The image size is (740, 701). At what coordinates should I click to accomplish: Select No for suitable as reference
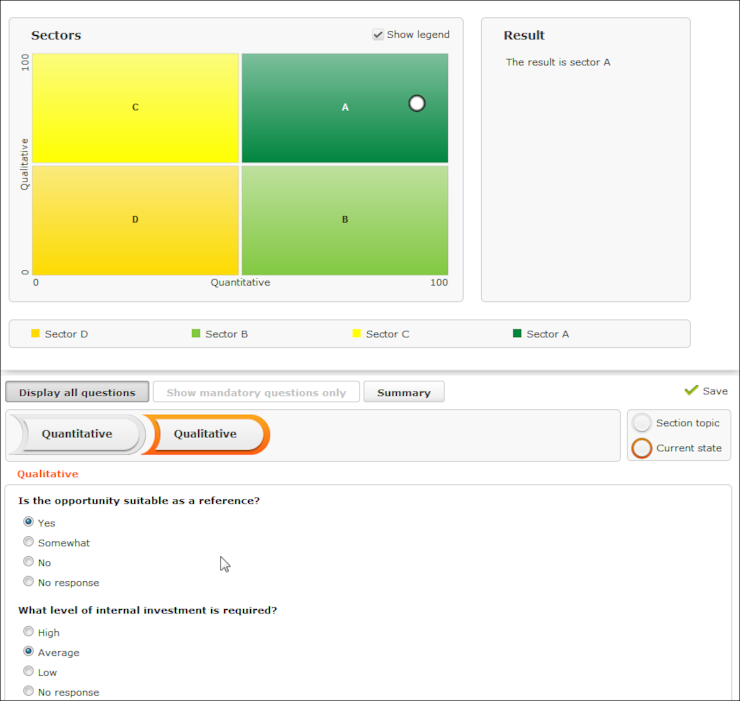click(28, 561)
